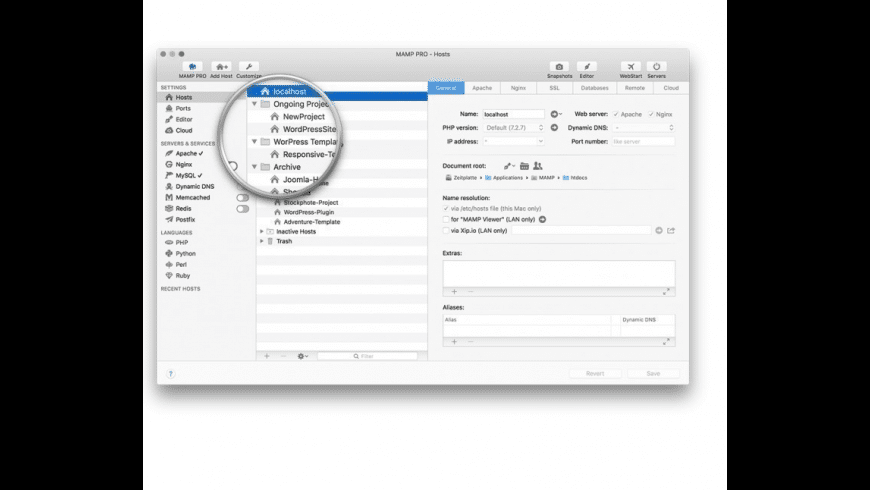This screenshot has width=870, height=490.
Task: Click the arrow icon next to PHP version
Action: pos(554,128)
